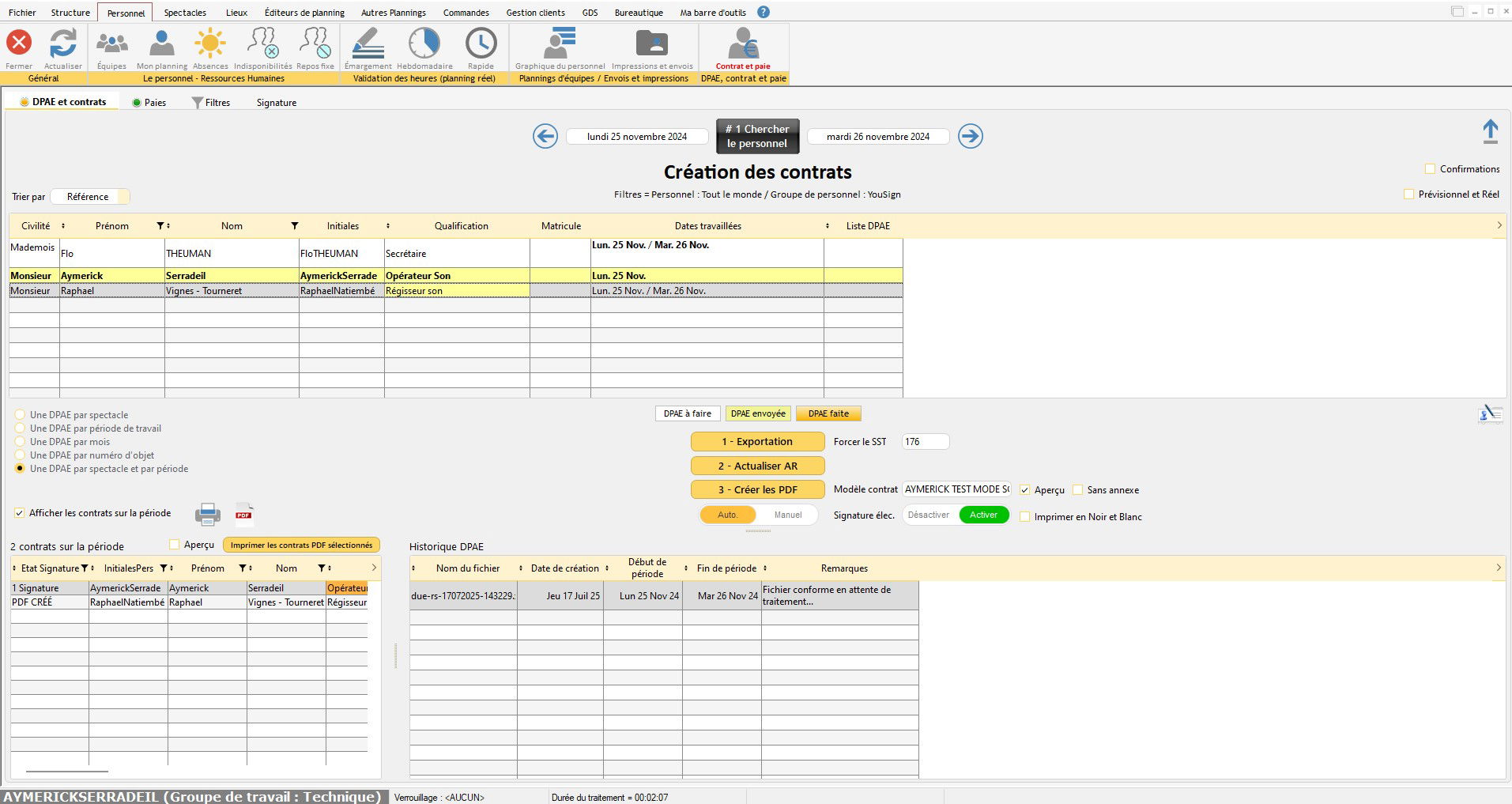Open the Modèle contrat combo box

(x=957, y=489)
